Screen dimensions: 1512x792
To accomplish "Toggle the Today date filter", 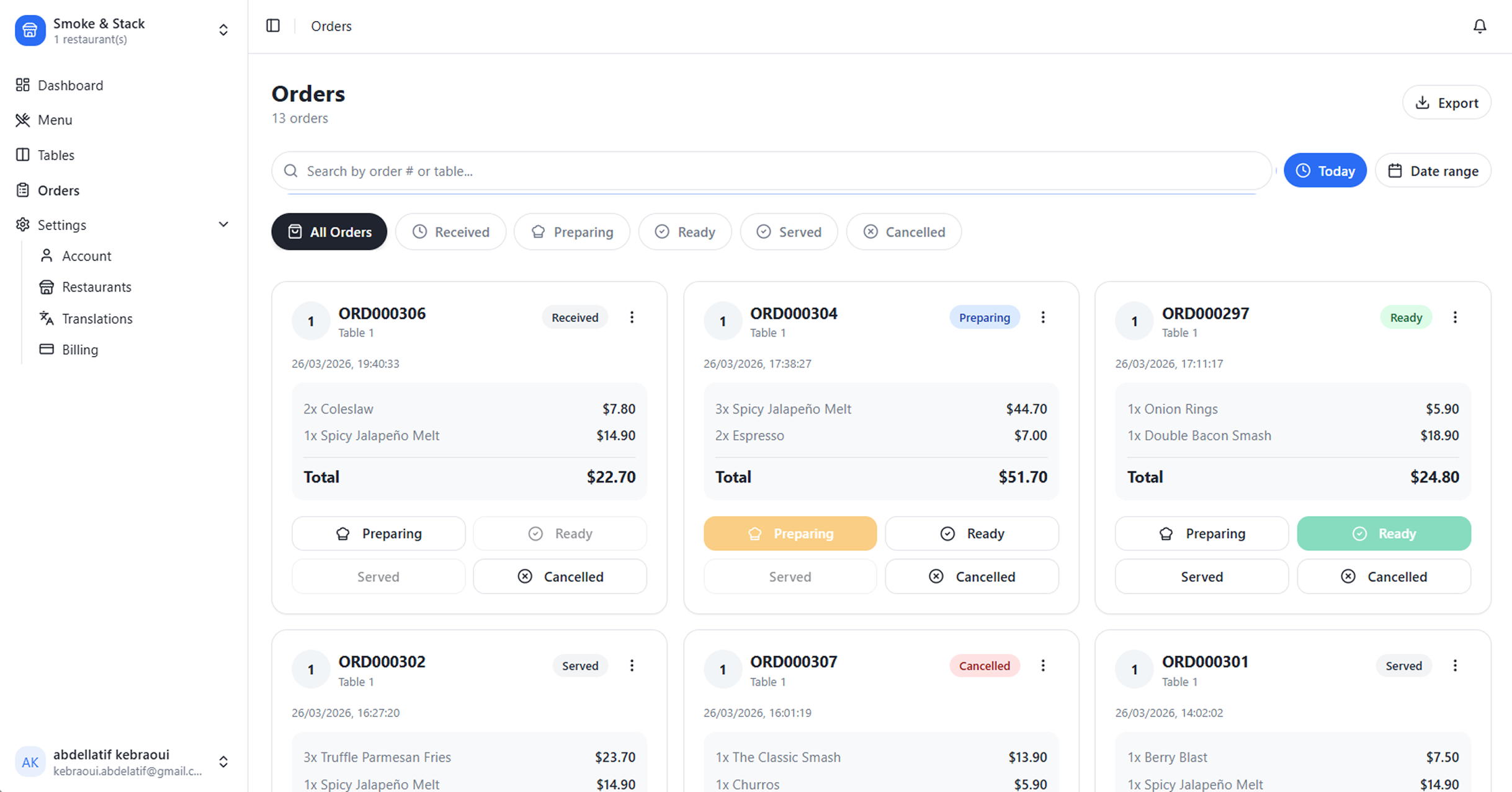I will click(1325, 171).
